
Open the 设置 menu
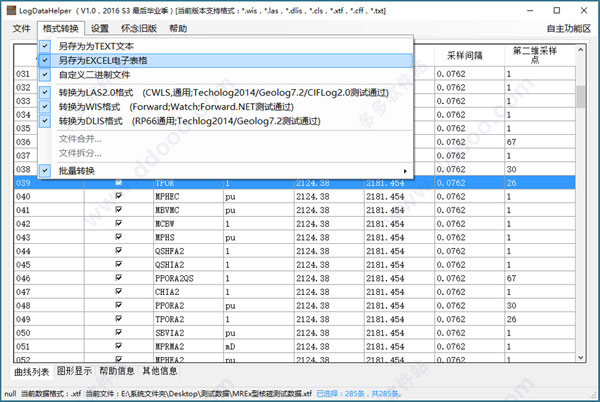click(100, 29)
